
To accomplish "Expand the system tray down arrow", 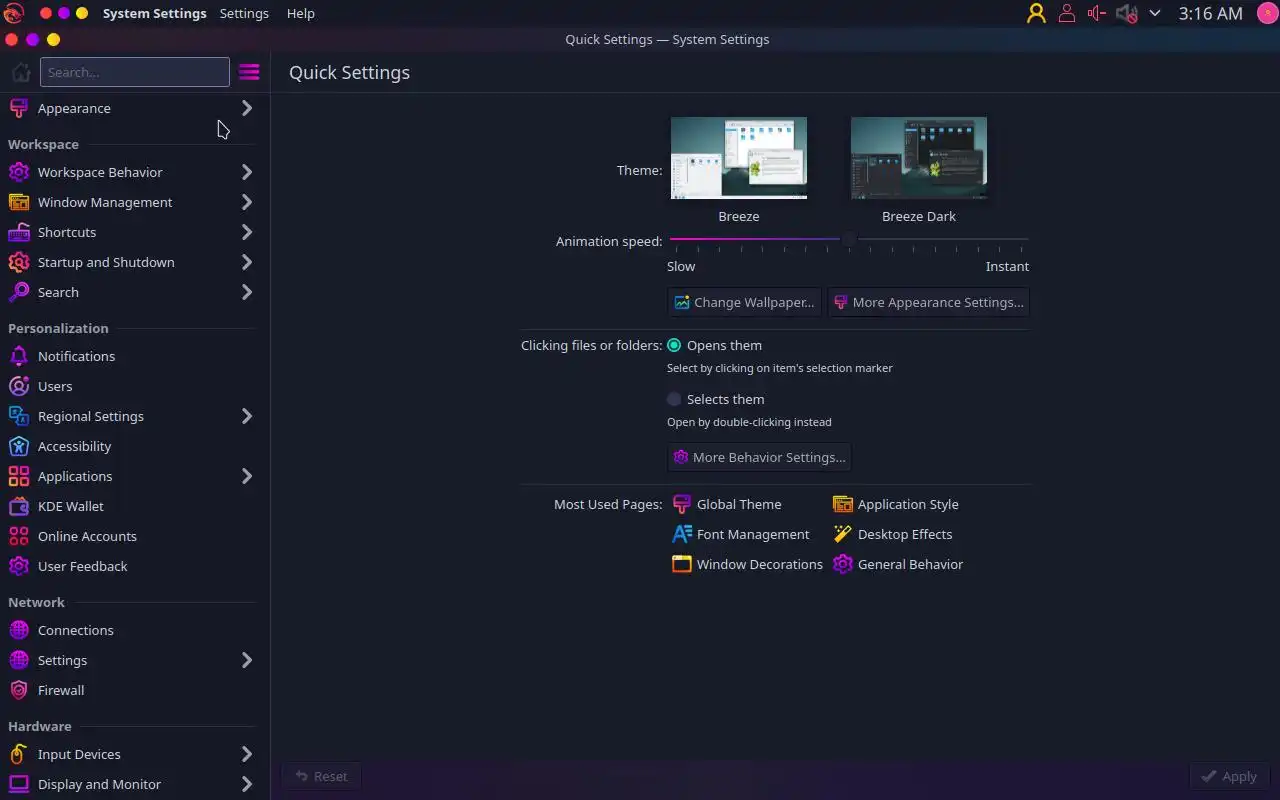I will [x=1155, y=13].
